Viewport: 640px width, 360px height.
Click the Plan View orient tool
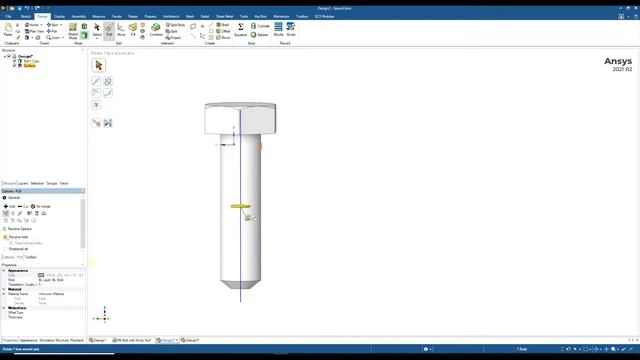click(34, 31)
